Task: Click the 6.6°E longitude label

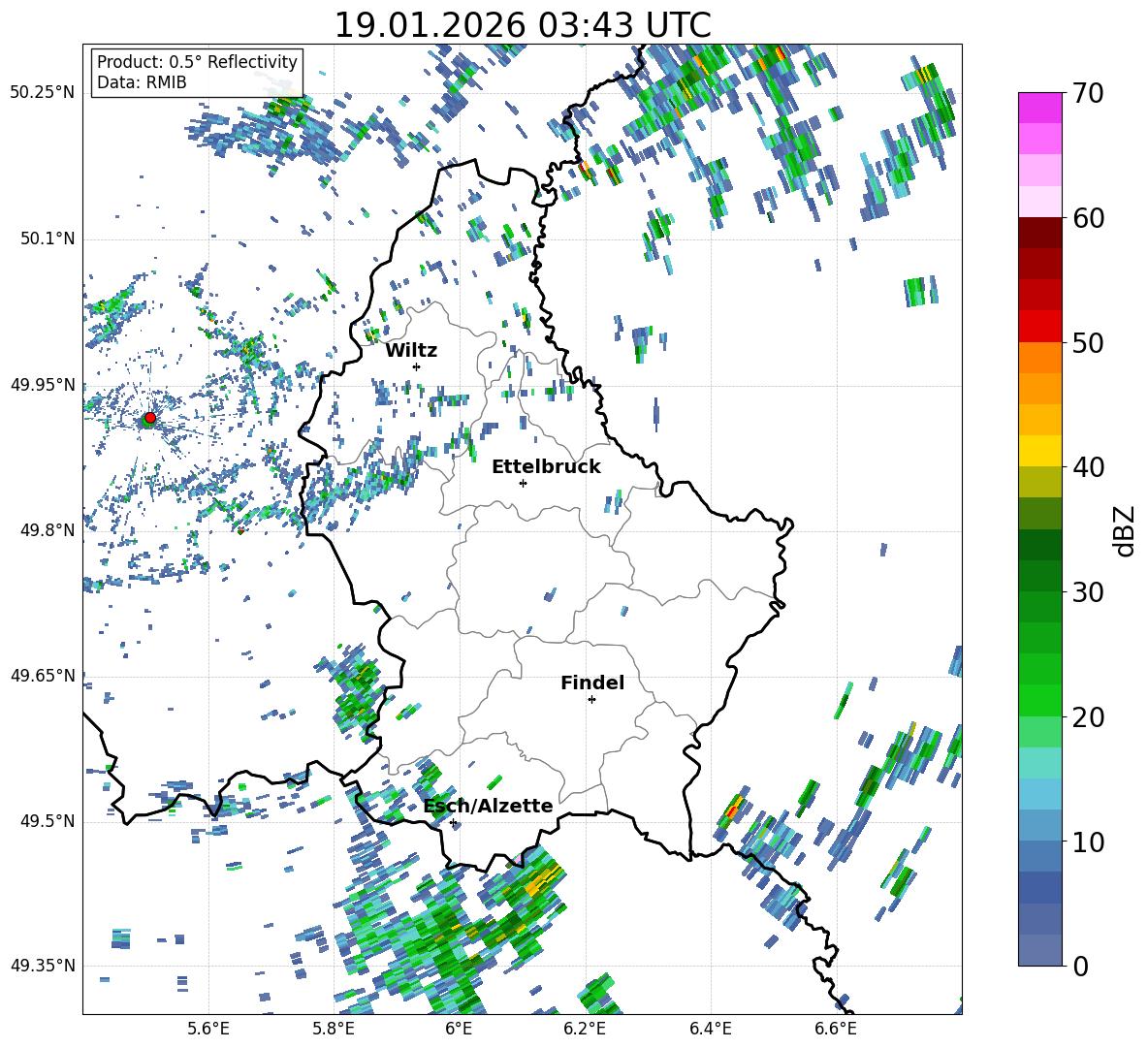Action: point(836,1029)
